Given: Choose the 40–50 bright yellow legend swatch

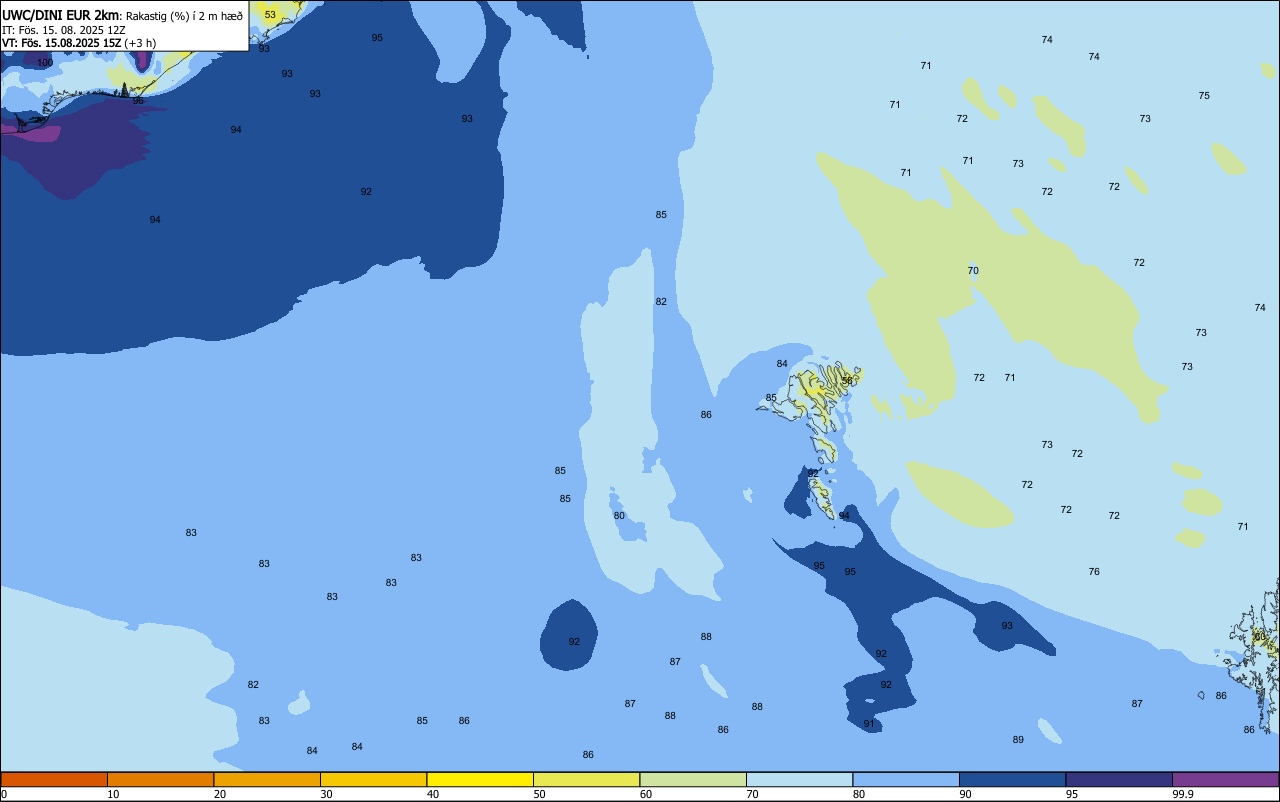Looking at the screenshot, I should coord(480,779).
